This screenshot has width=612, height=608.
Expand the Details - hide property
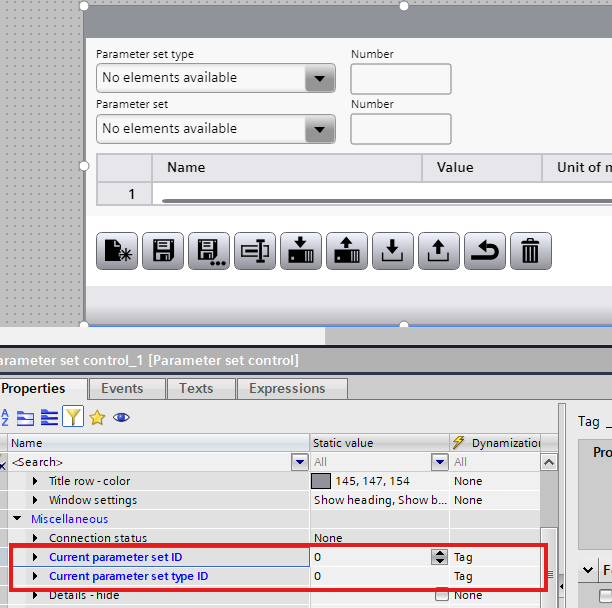coord(35,595)
